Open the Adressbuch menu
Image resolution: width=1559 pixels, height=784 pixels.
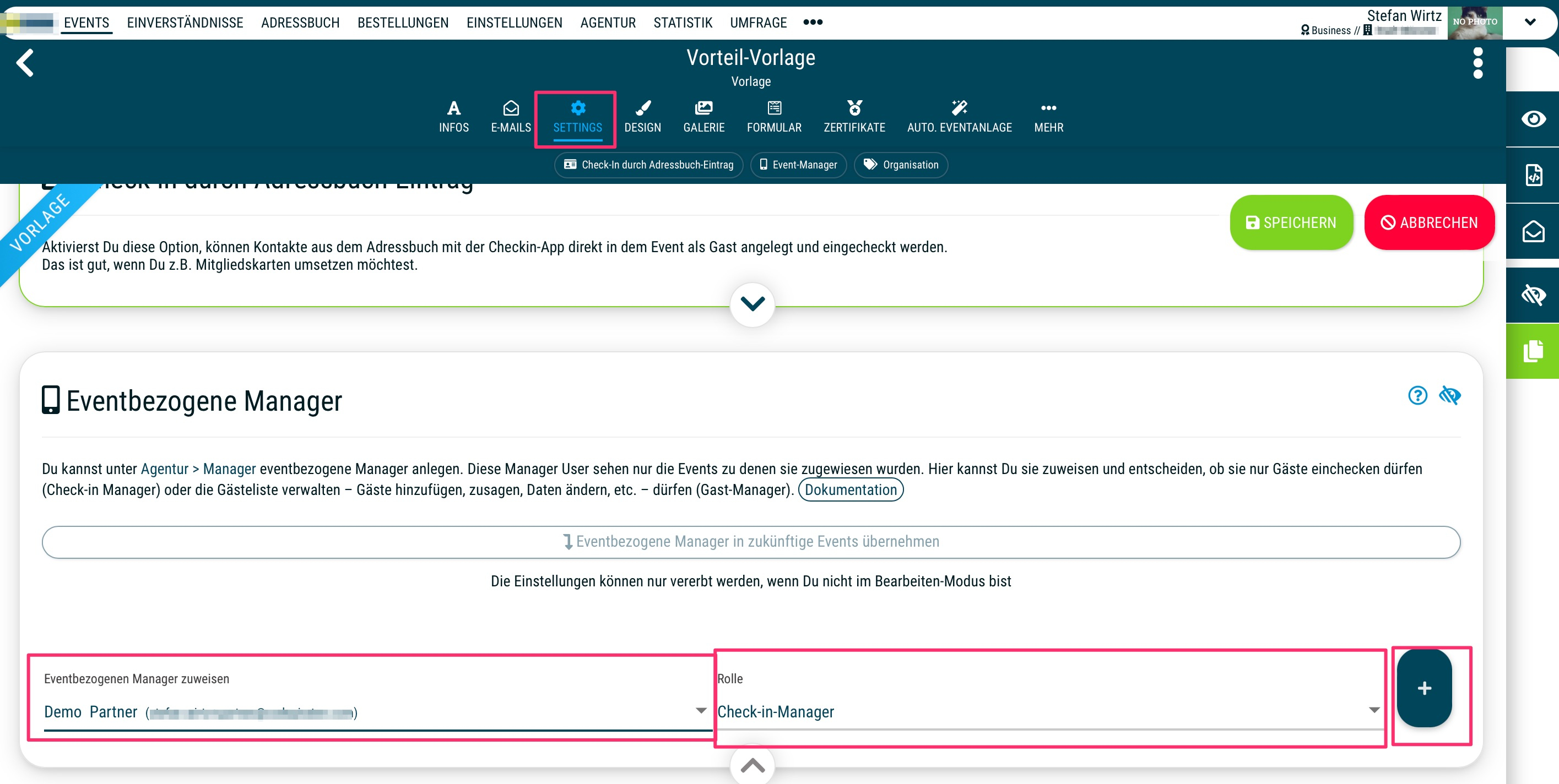300,23
